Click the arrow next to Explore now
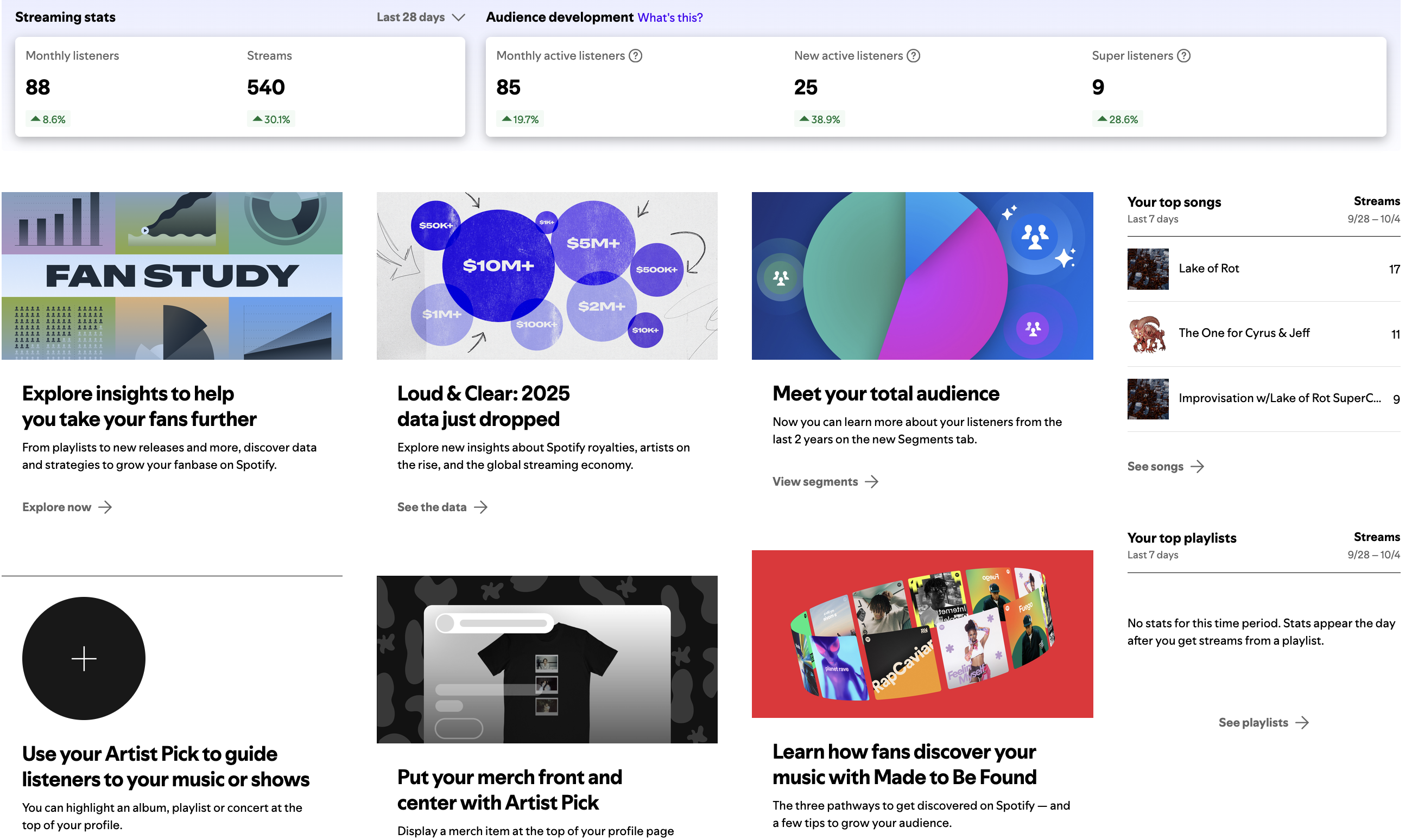 [105, 507]
